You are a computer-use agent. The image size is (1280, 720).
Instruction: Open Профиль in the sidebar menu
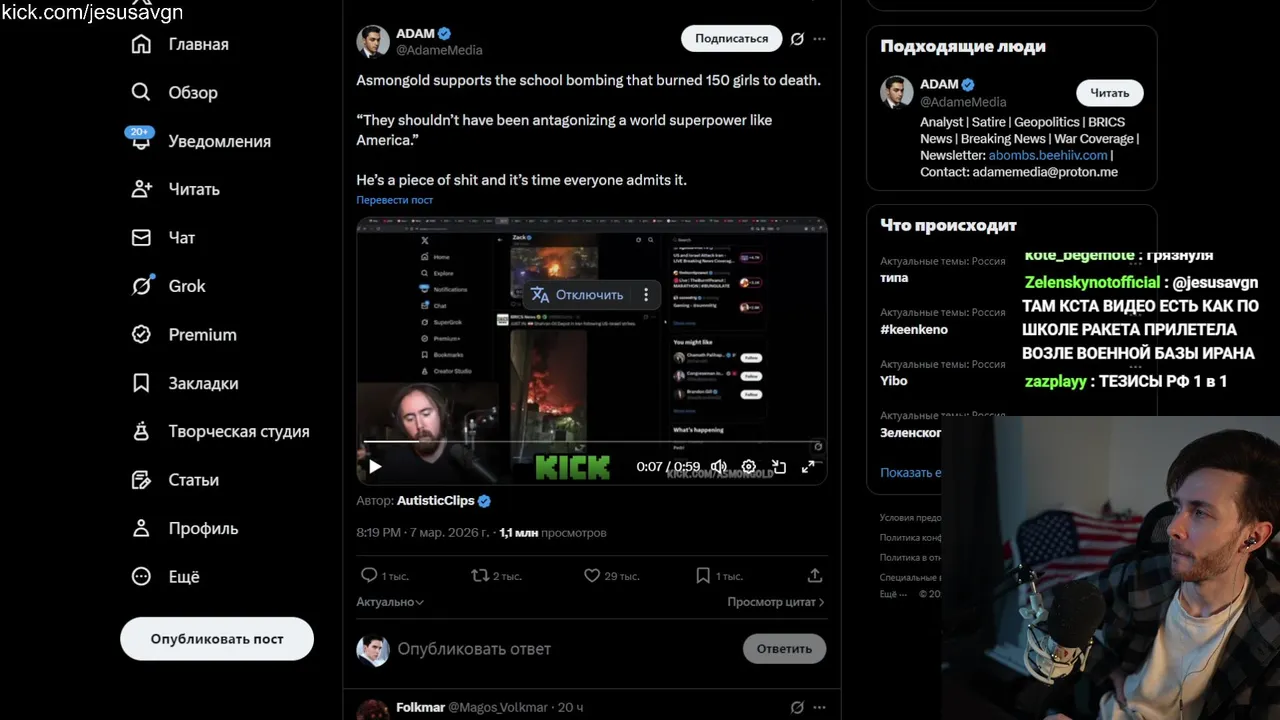pos(185,528)
